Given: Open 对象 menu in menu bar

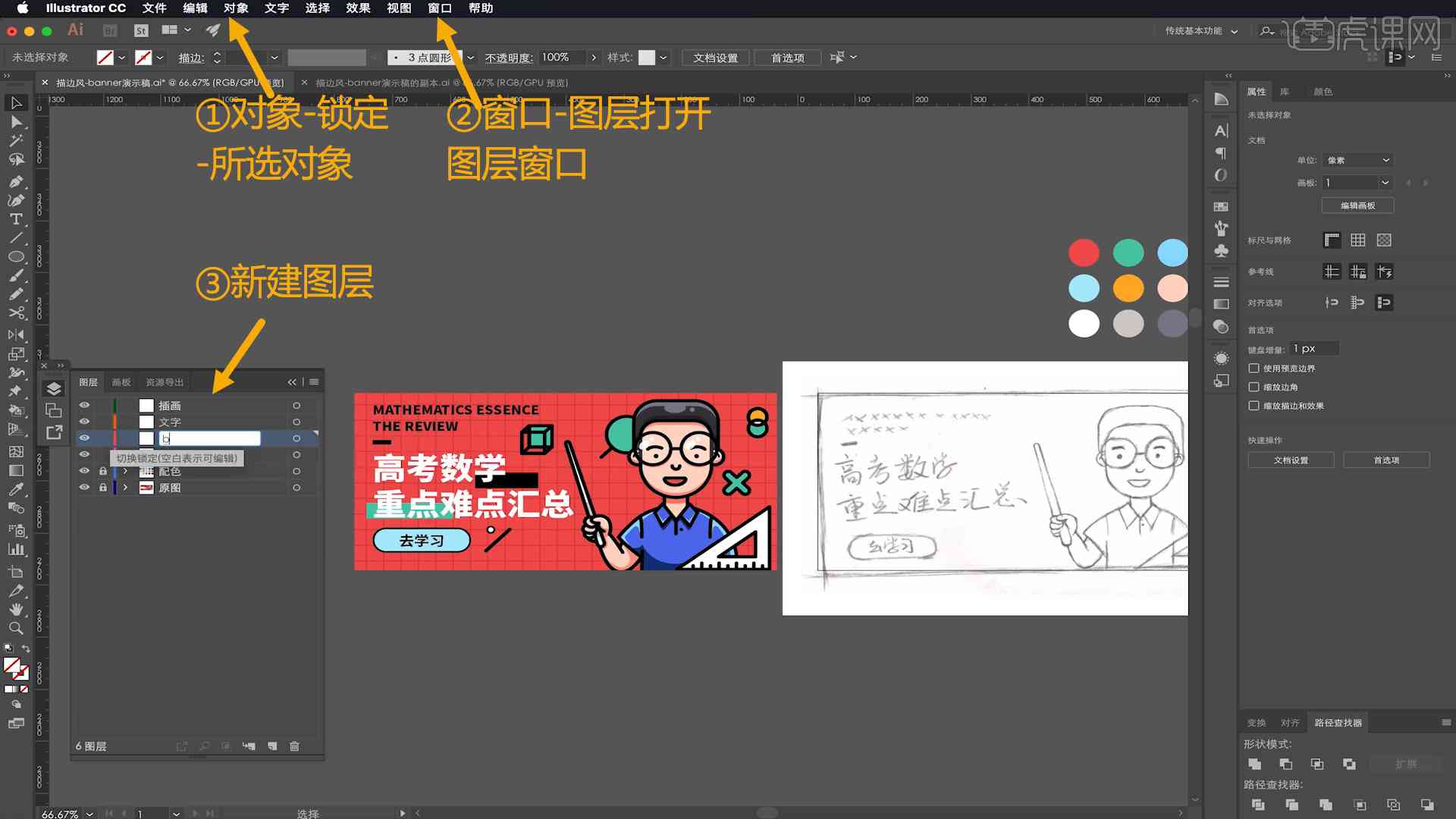Looking at the screenshot, I should pyautogui.click(x=234, y=8).
